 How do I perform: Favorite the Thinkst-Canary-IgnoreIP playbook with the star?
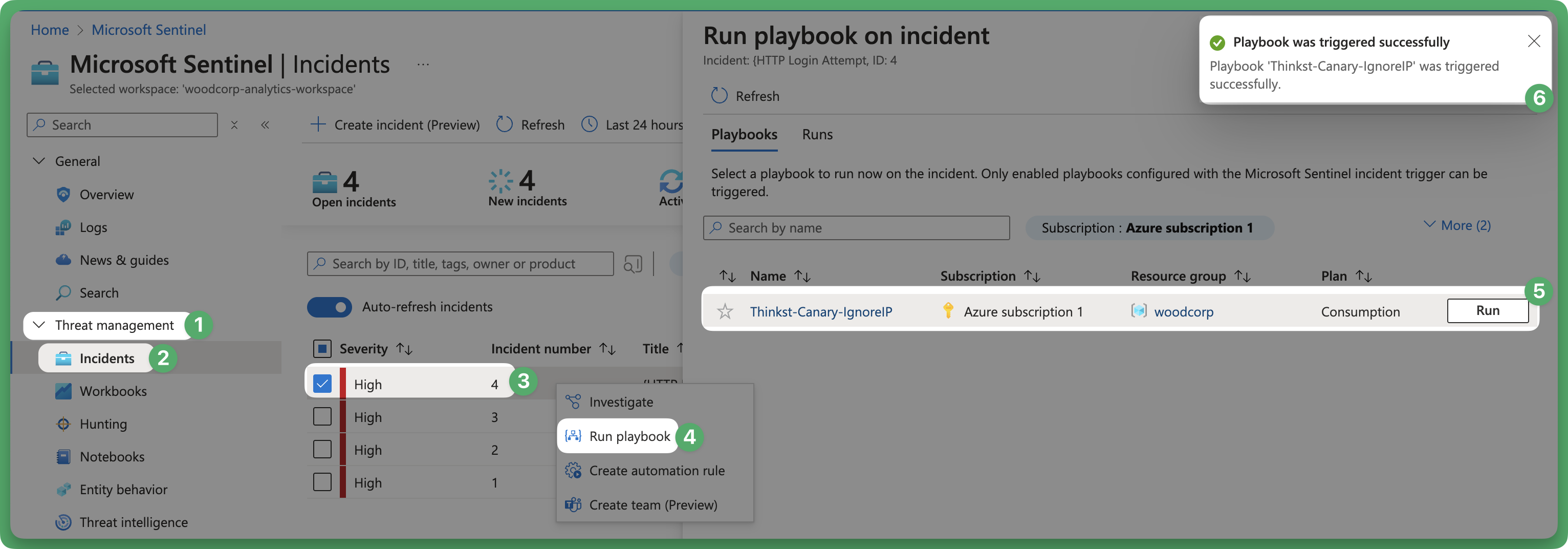[x=725, y=312]
